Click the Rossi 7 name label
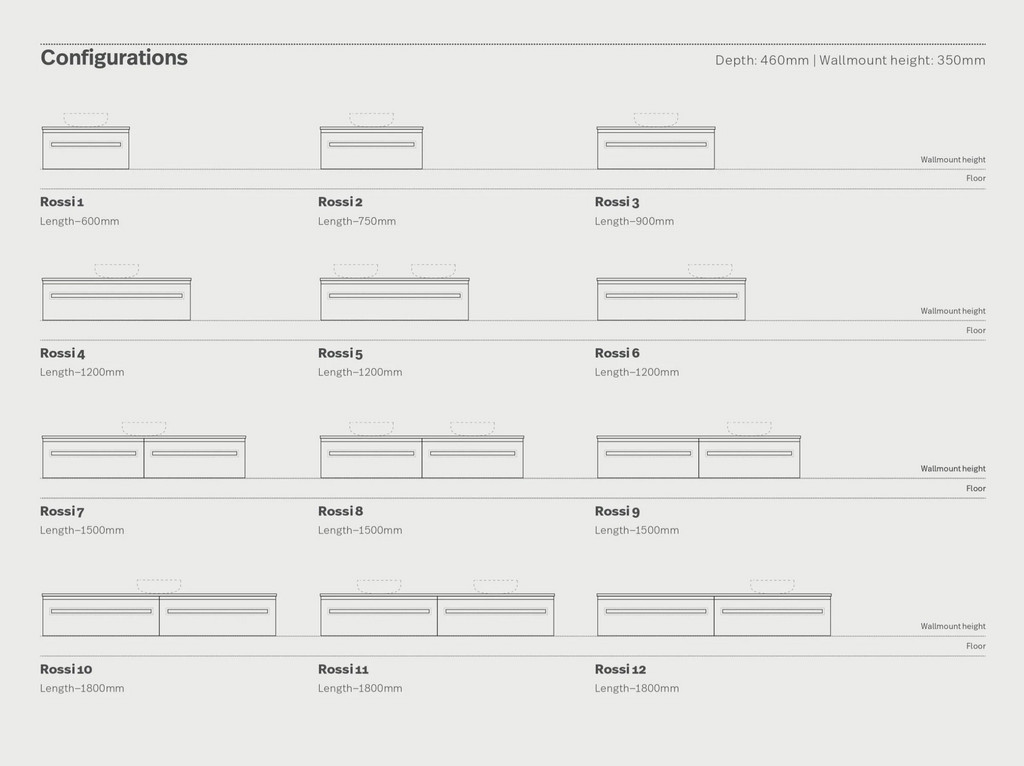 (x=62, y=511)
